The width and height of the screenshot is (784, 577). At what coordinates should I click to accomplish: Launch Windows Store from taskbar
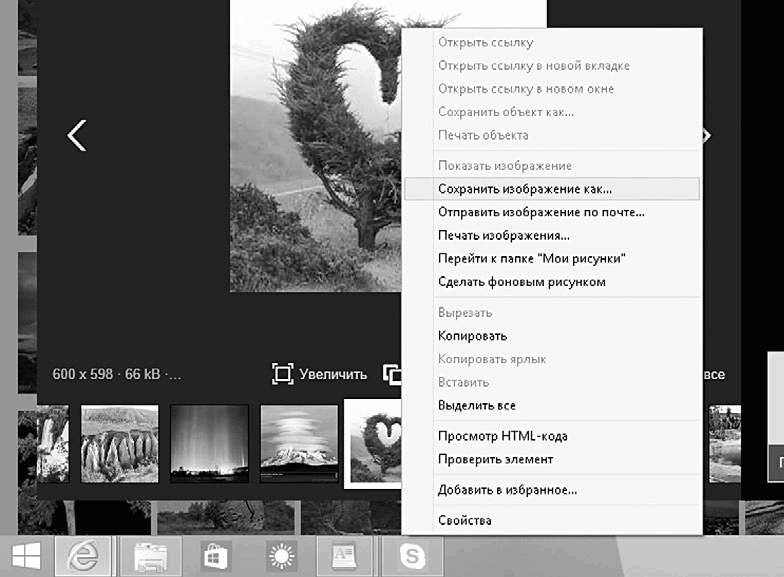tap(215, 556)
